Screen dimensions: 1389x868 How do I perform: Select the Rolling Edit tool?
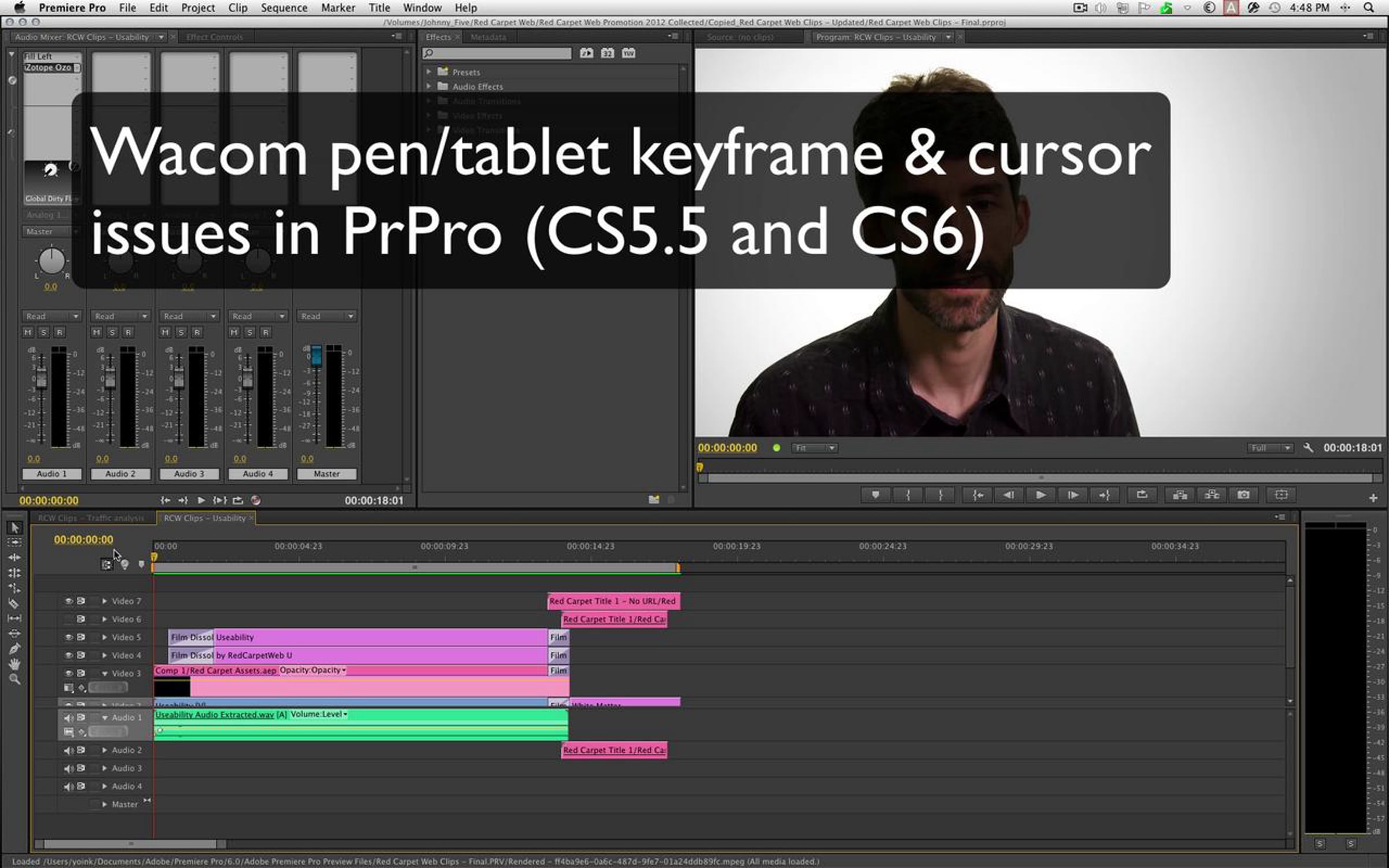pos(15,573)
